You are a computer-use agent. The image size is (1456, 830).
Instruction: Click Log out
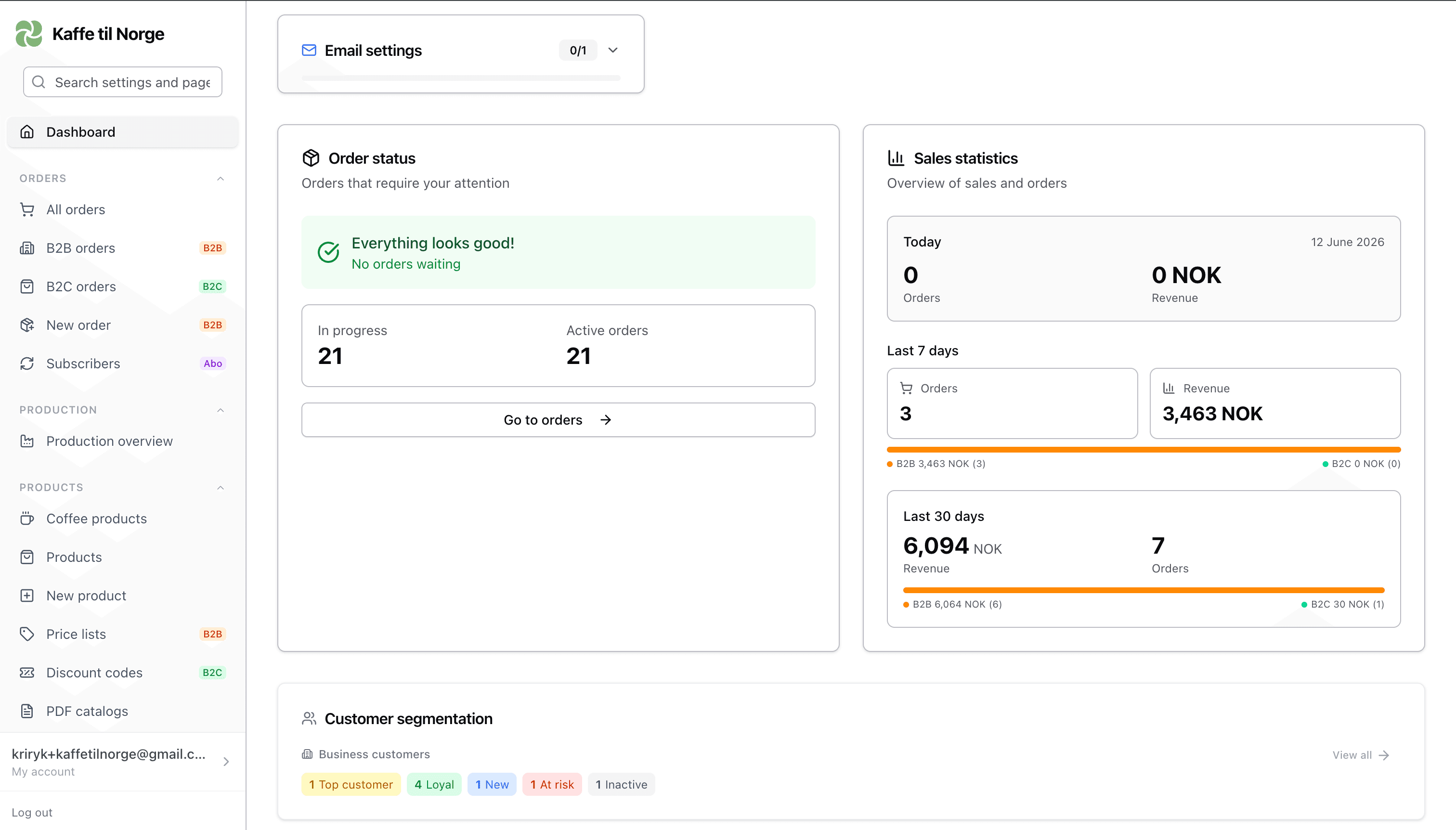32,812
